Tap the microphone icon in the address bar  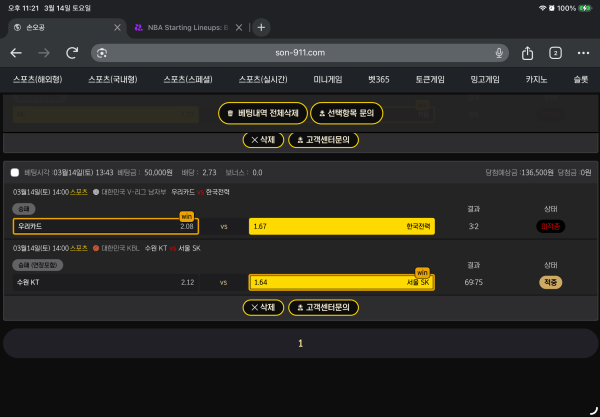coord(499,53)
